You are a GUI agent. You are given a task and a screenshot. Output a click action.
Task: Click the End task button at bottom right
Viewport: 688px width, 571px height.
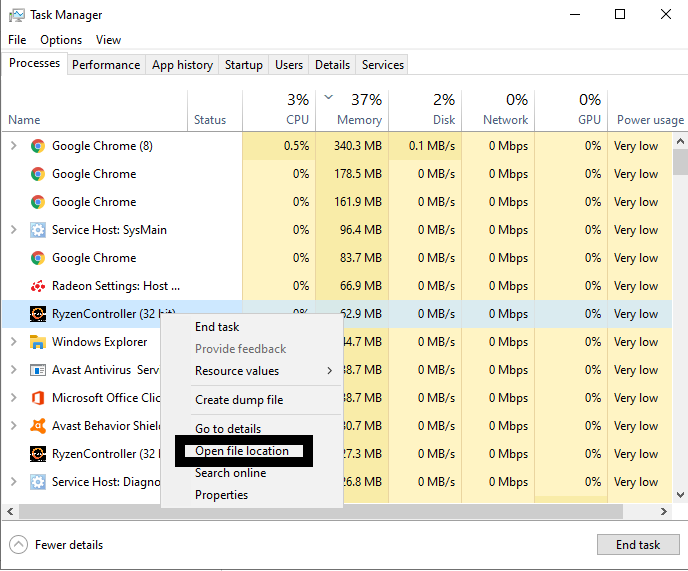pyautogui.click(x=638, y=545)
